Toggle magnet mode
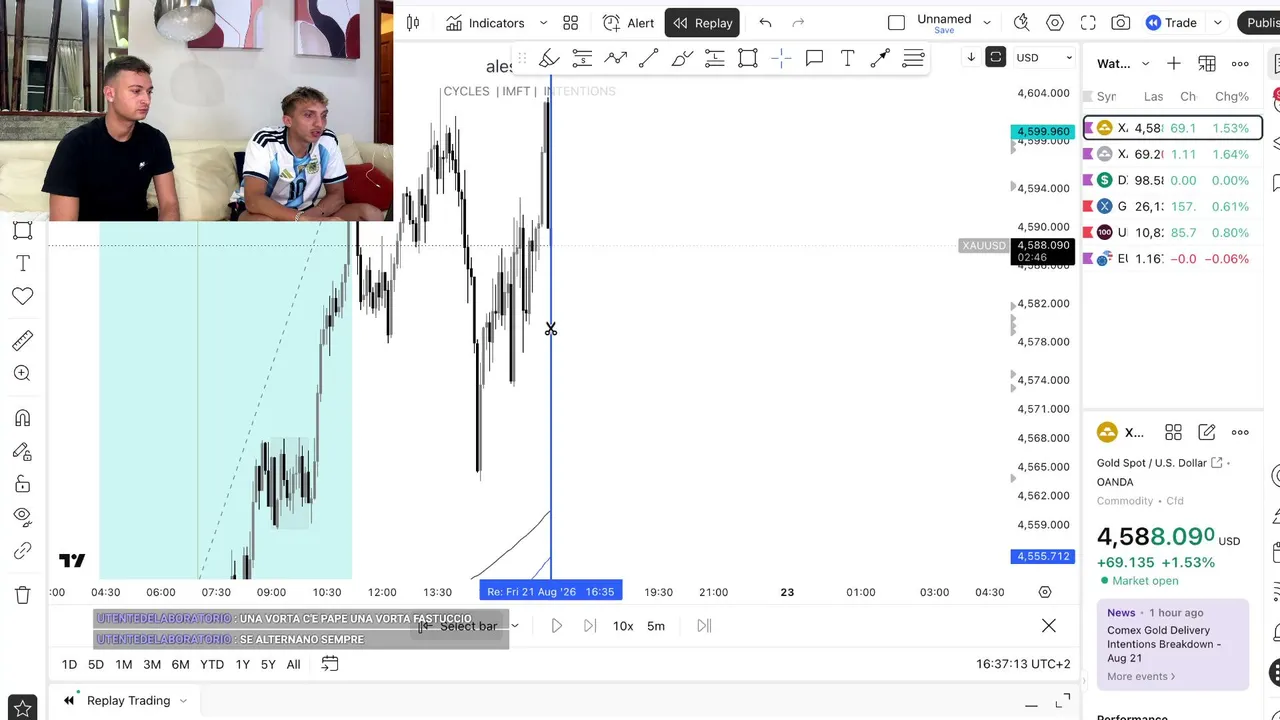The image size is (1280, 720). coord(22,418)
